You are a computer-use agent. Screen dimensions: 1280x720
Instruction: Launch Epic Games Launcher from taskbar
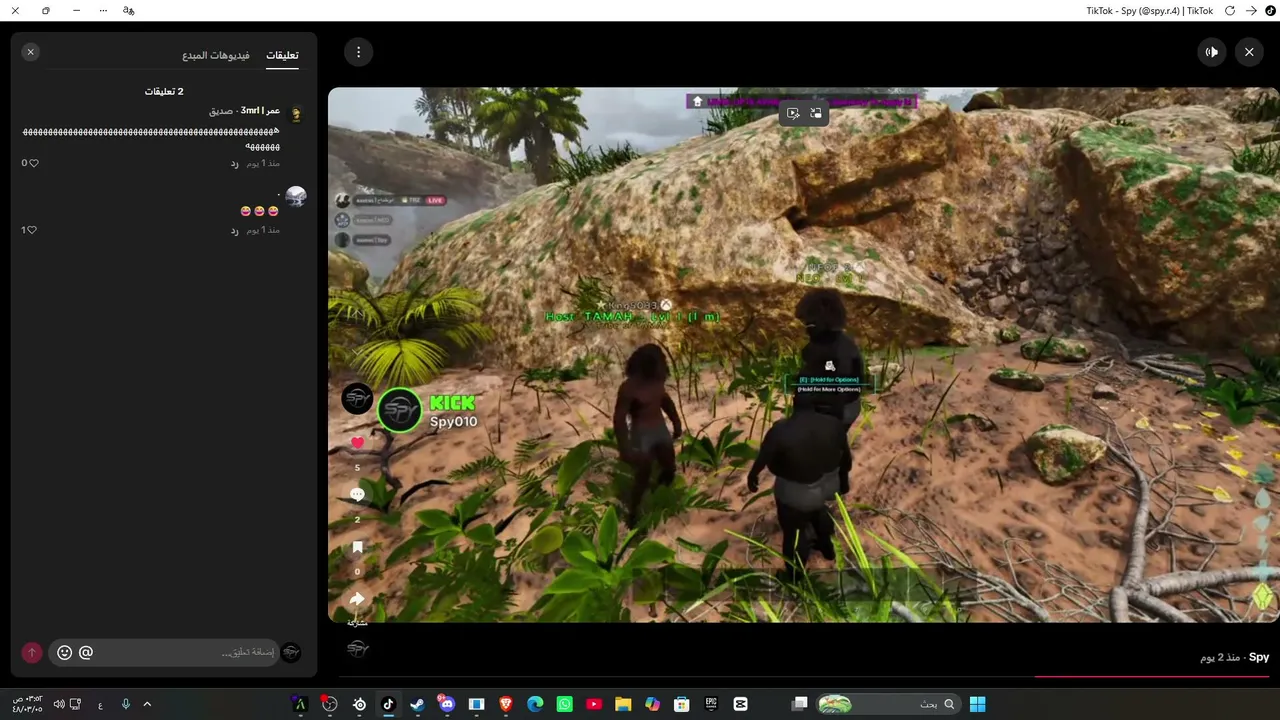pos(711,704)
